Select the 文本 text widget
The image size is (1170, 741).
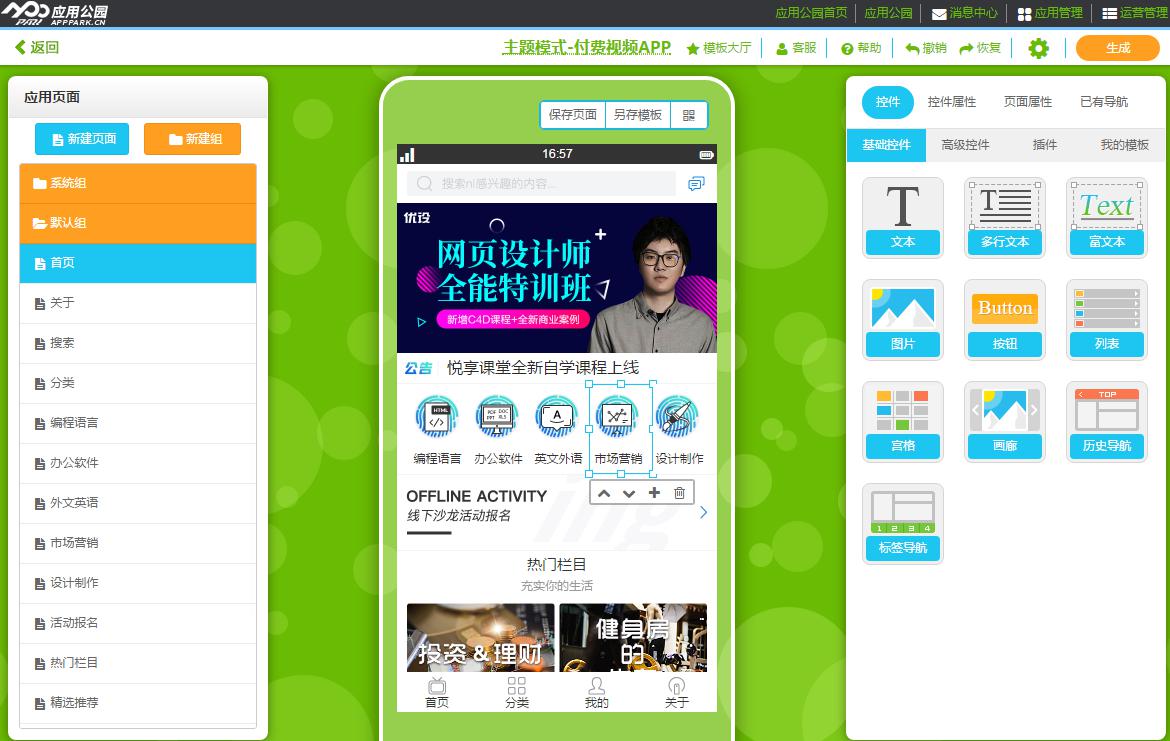tap(902, 217)
